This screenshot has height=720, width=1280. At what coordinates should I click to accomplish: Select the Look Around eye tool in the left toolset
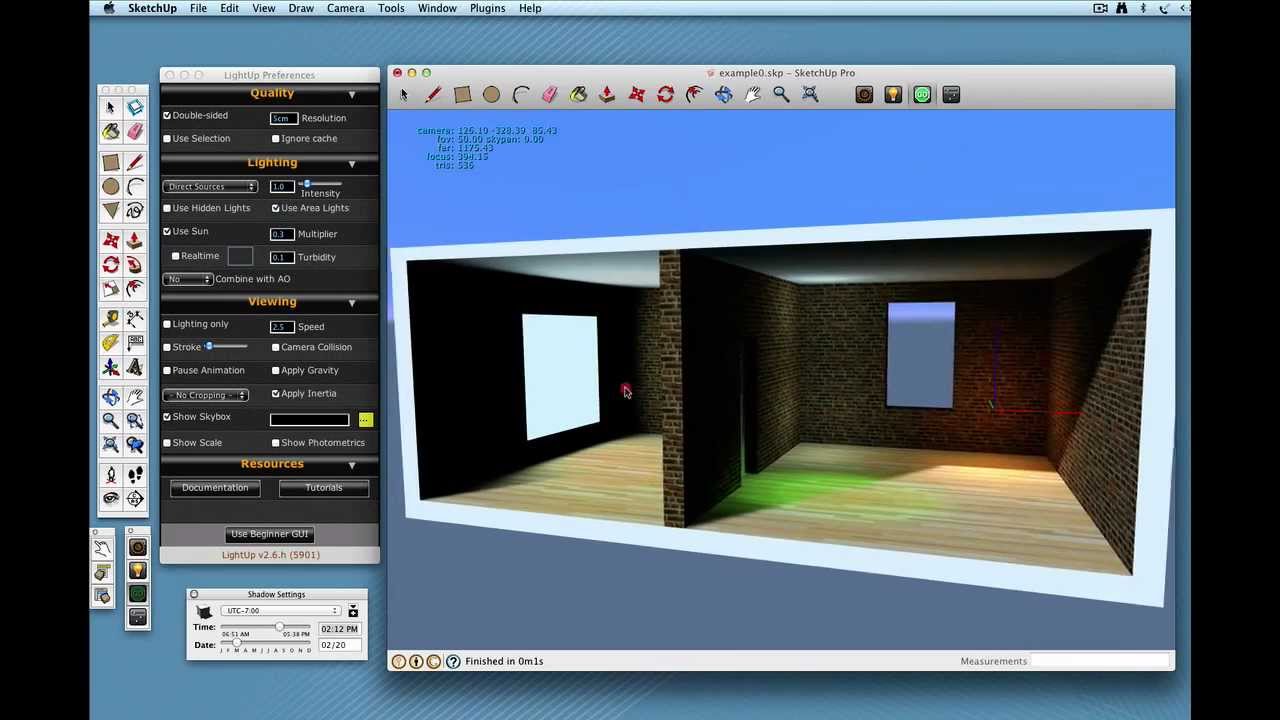tap(111, 498)
